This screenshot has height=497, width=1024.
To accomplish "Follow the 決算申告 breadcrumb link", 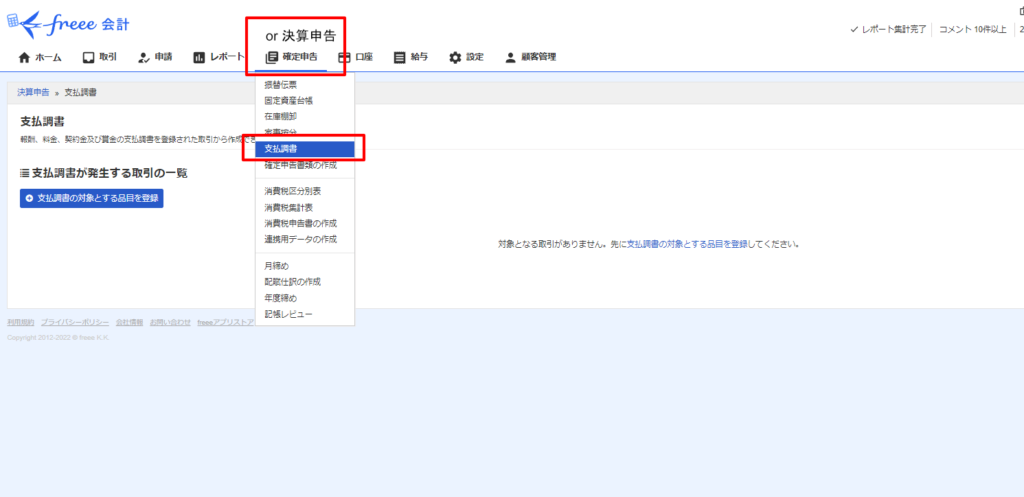I will (32, 92).
